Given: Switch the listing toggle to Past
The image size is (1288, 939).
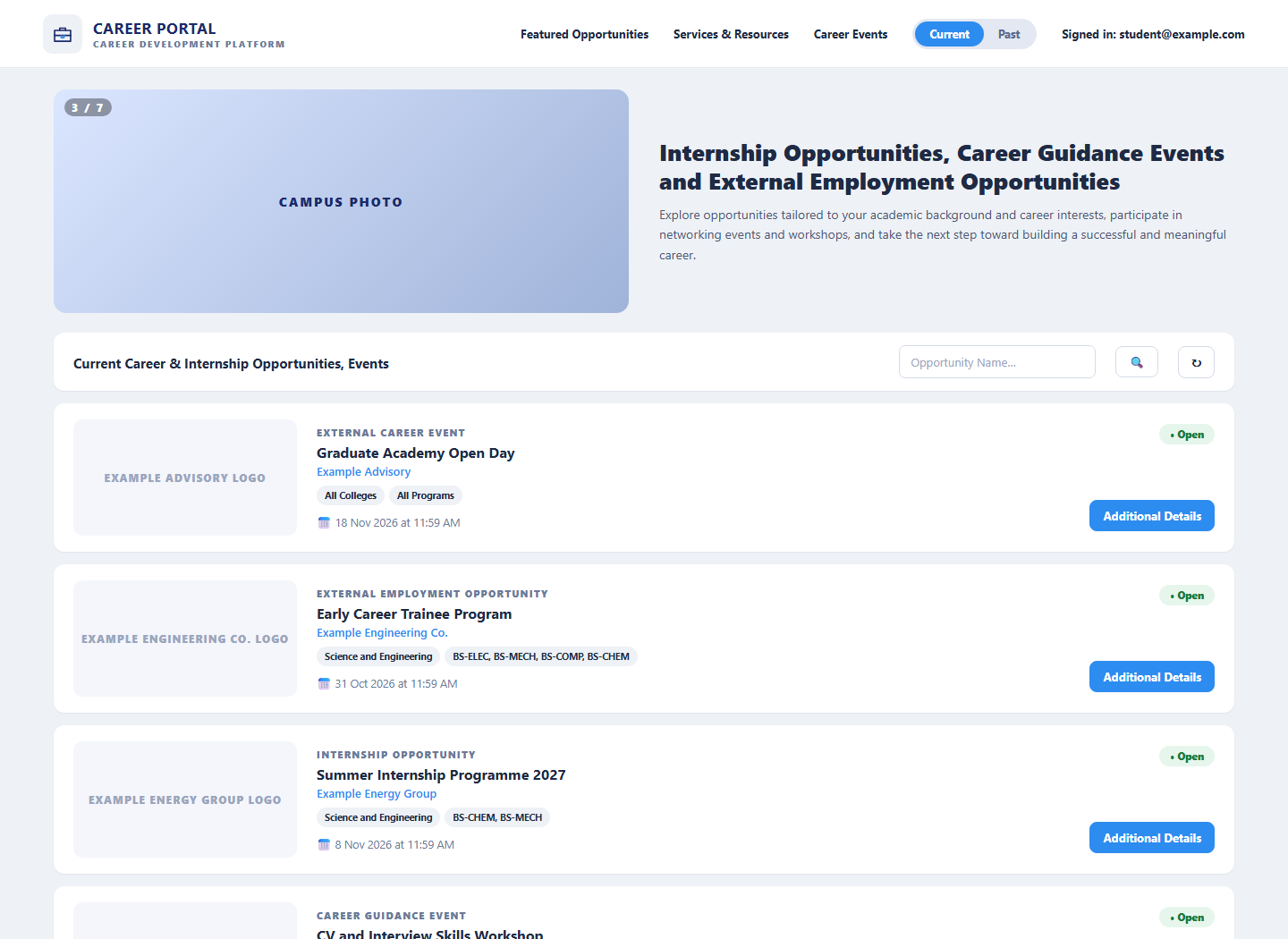Looking at the screenshot, I should 1009,34.
